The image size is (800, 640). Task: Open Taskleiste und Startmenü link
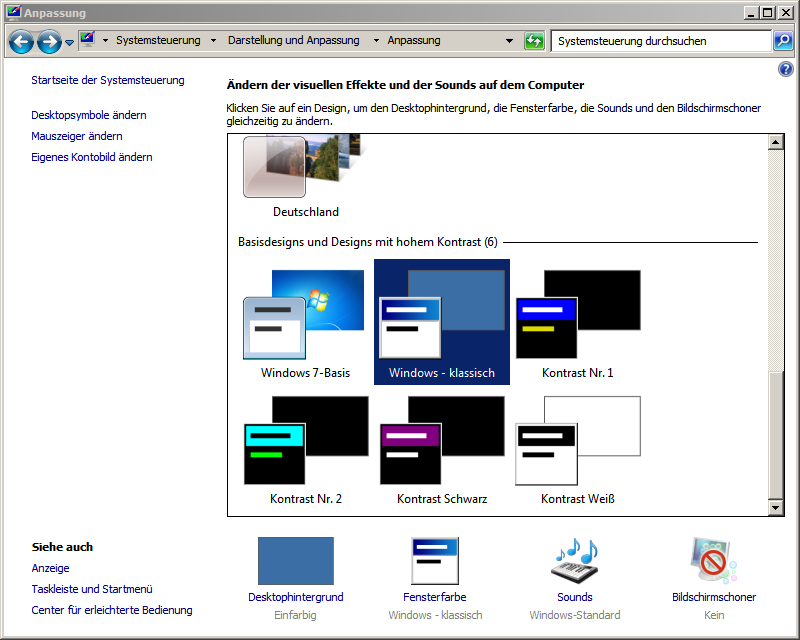[x=92, y=589]
